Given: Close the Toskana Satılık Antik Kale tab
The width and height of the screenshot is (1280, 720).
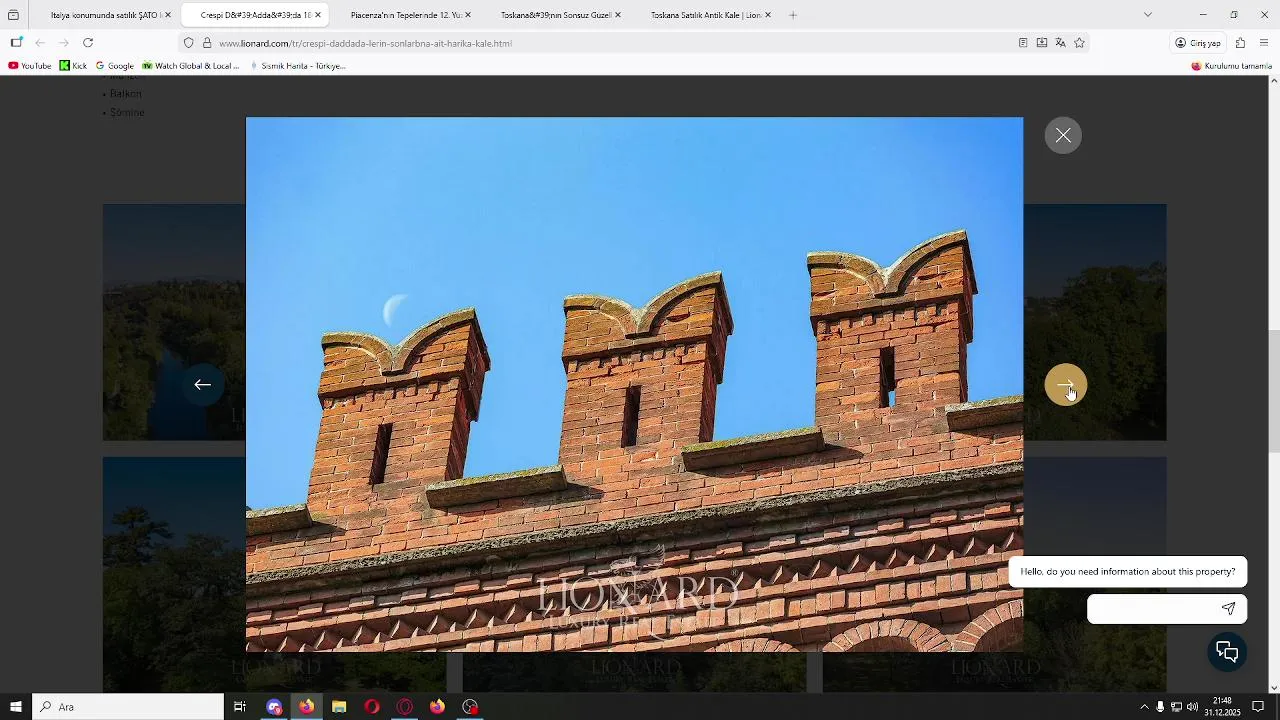Looking at the screenshot, I should click(768, 15).
